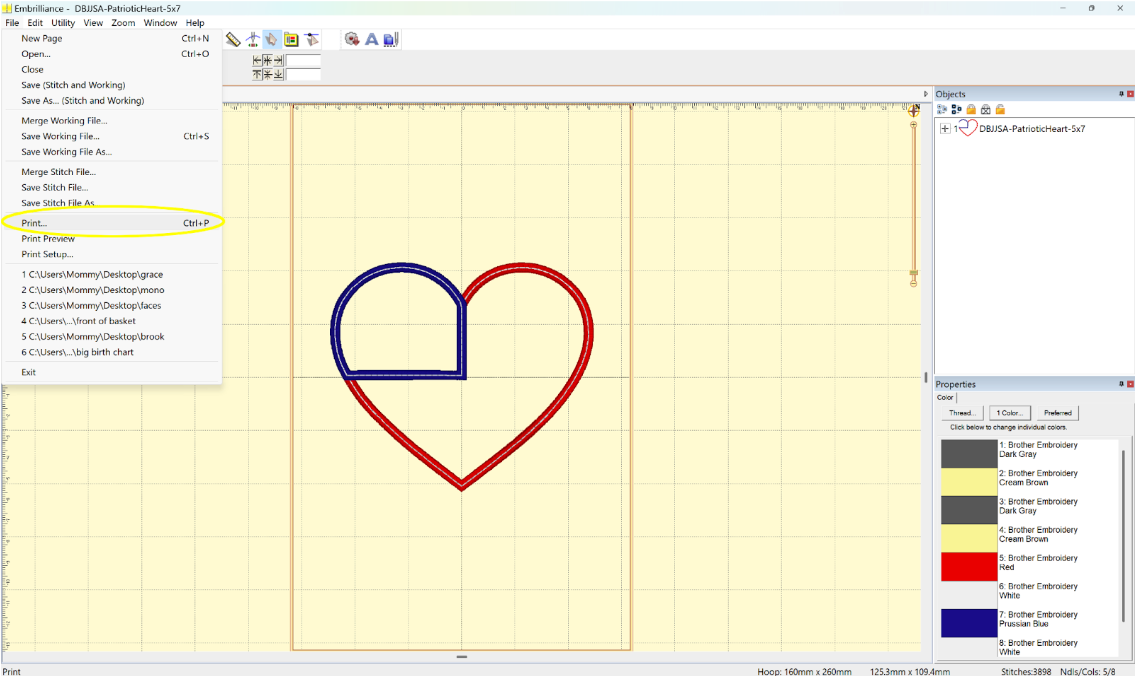Select the Prussian Blue color swatch
Image resolution: width=1137 pixels, height=678 pixels.
click(967, 623)
